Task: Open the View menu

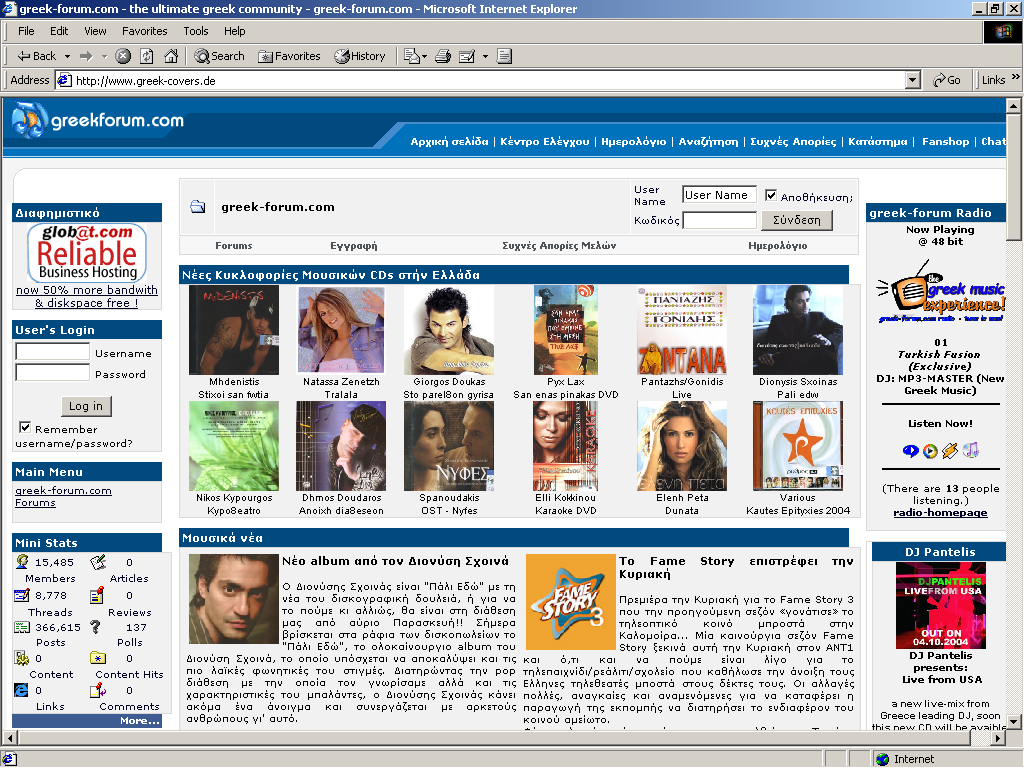Action: coord(95,31)
